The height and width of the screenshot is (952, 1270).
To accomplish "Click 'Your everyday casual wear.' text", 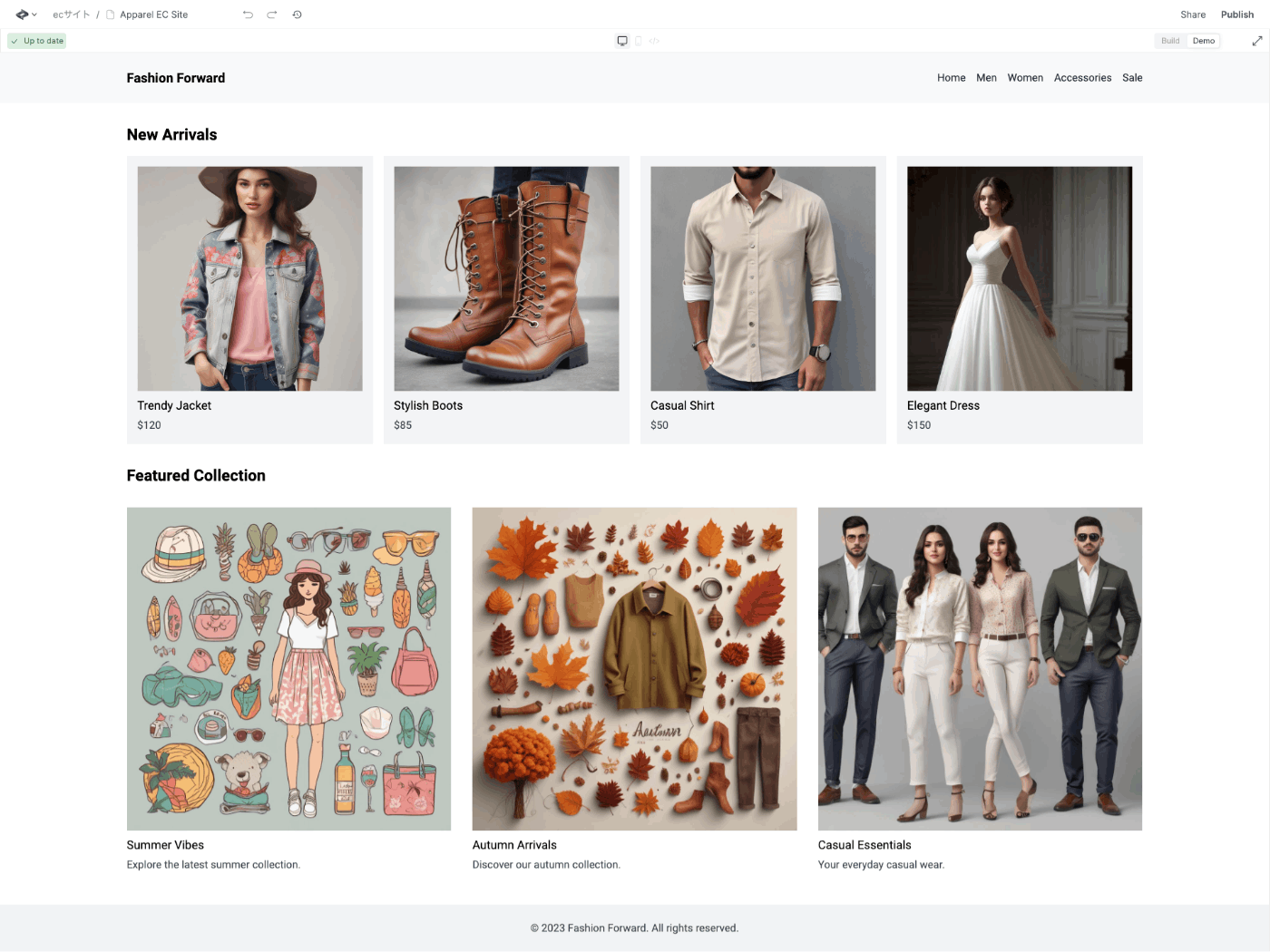I will pyautogui.click(x=881, y=865).
